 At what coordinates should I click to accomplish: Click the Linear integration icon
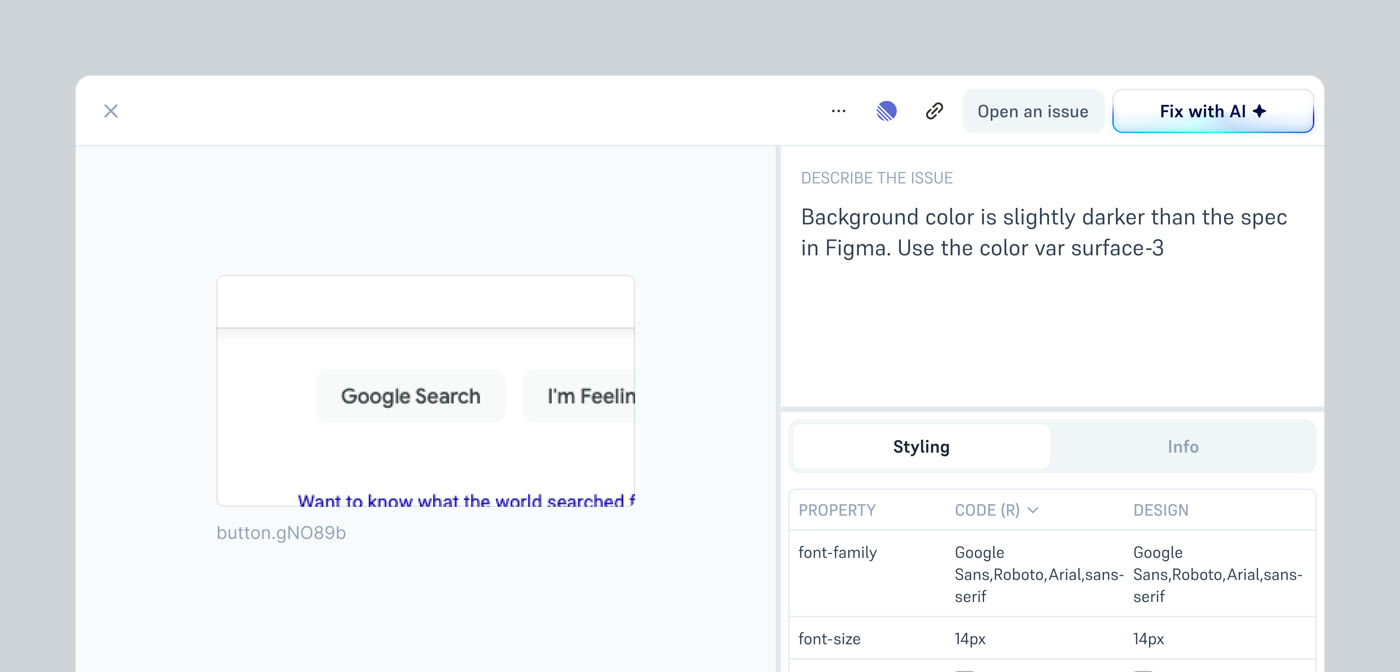tap(887, 111)
